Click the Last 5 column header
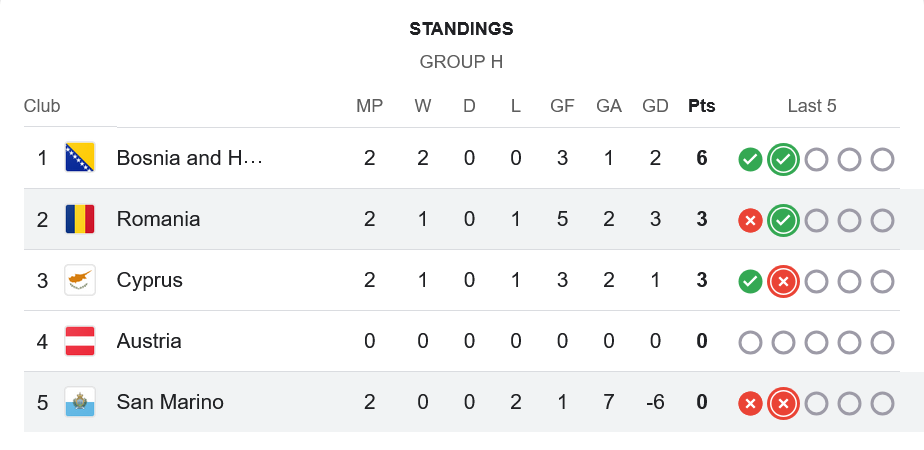924x450 pixels. pos(812,106)
